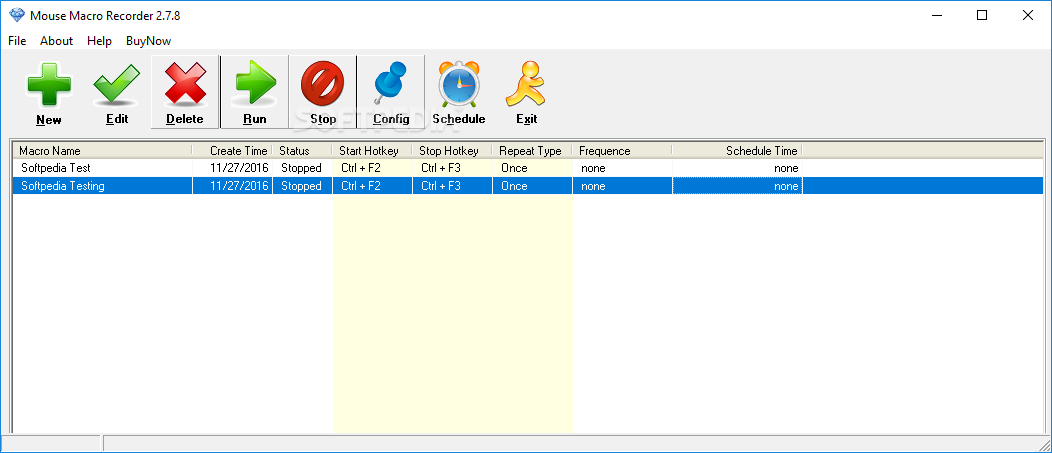Open the File menu

click(17, 41)
